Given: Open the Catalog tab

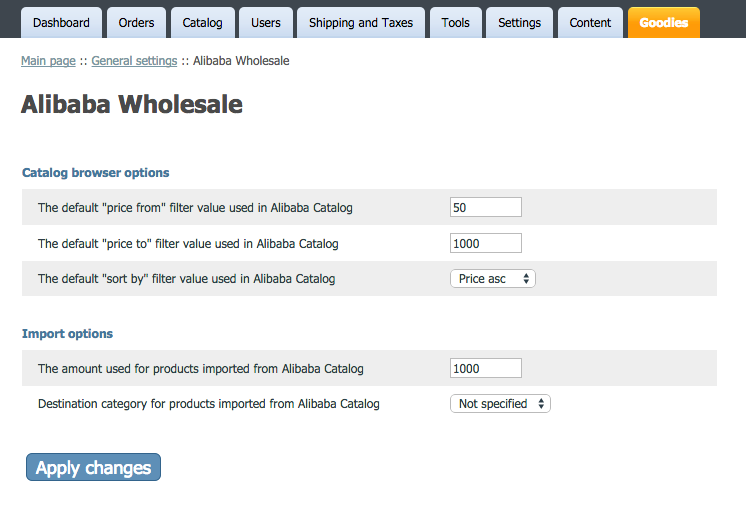Looking at the screenshot, I should (203, 22).
